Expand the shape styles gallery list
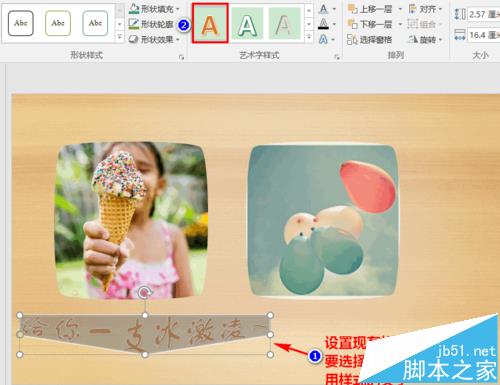The height and width of the screenshot is (385, 500). [119, 37]
